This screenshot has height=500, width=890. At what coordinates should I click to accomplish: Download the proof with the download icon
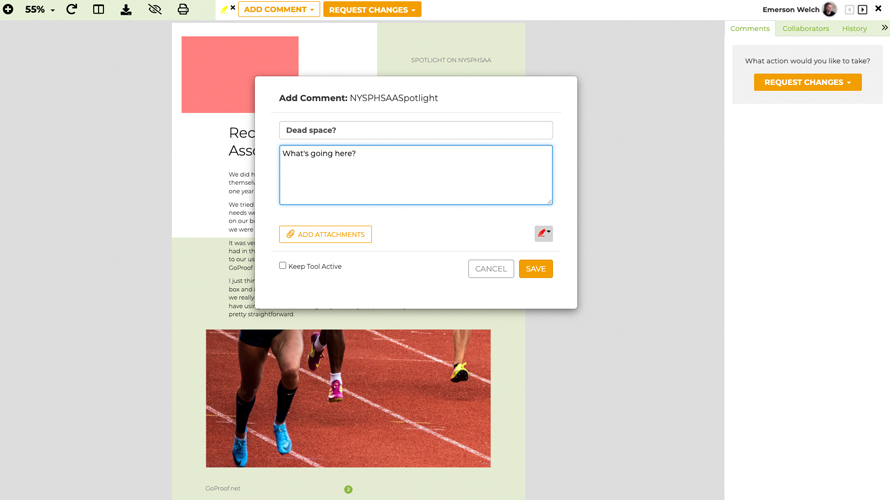click(x=126, y=10)
